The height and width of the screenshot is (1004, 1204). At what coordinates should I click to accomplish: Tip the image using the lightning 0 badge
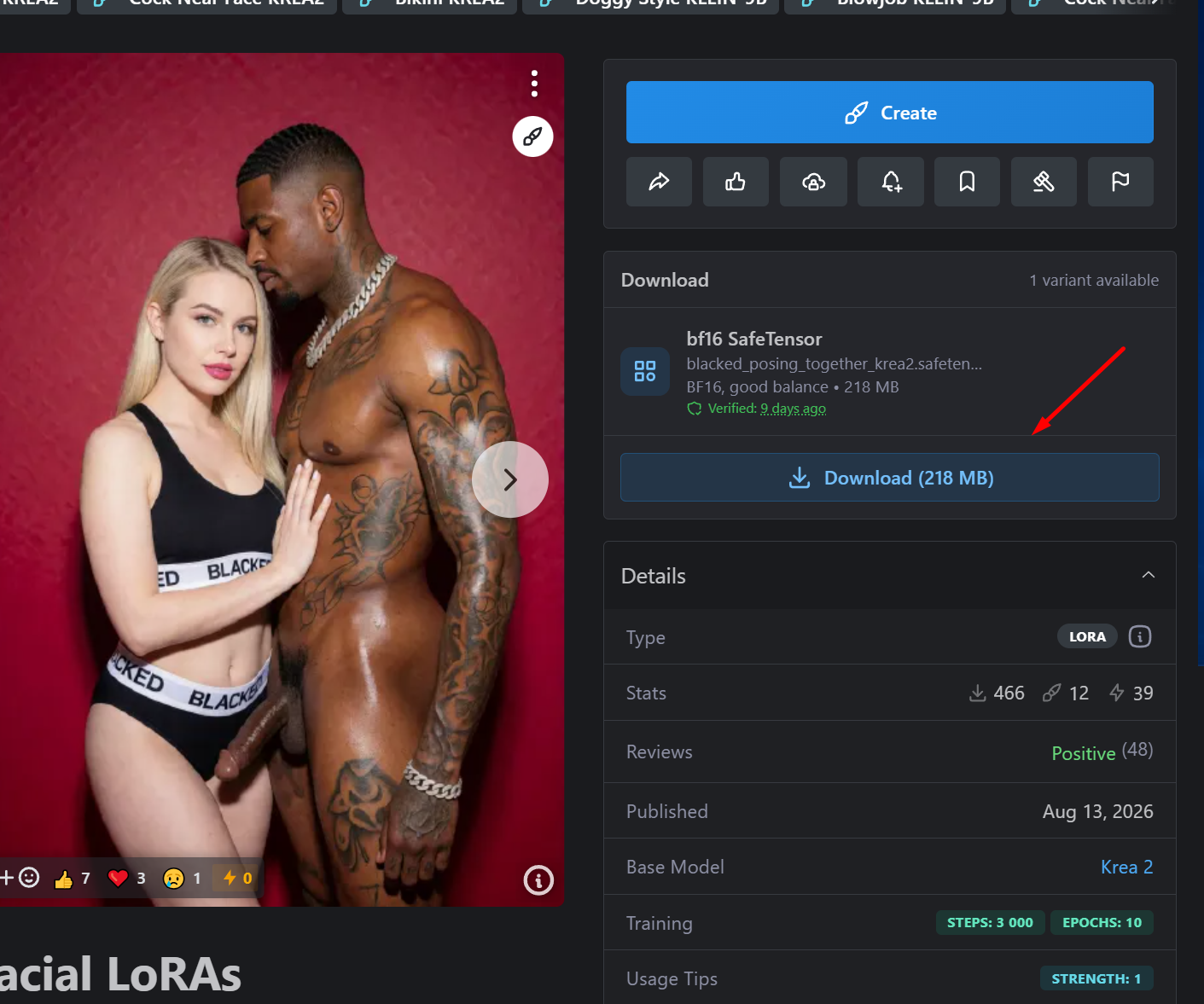click(x=237, y=879)
